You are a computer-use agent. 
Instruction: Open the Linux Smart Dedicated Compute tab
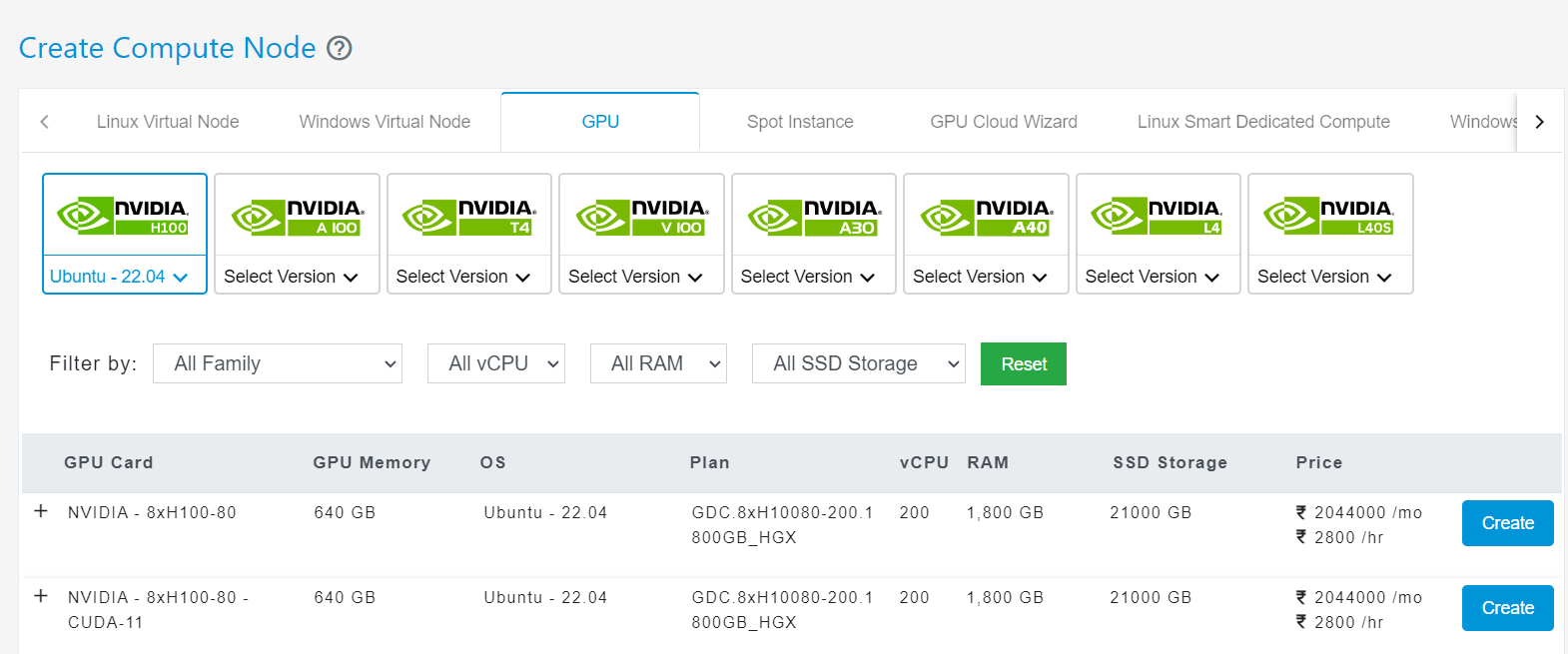click(1263, 122)
